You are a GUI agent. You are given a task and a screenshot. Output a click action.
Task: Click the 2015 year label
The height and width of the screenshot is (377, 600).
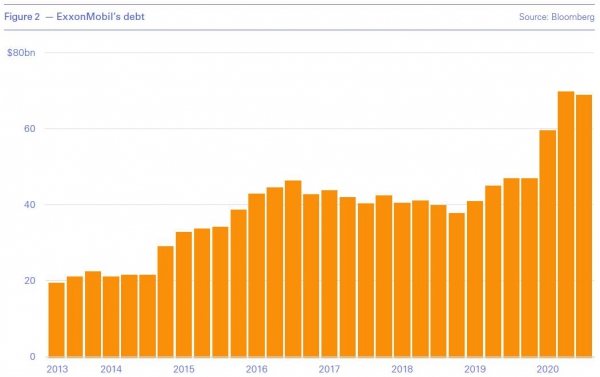point(184,369)
